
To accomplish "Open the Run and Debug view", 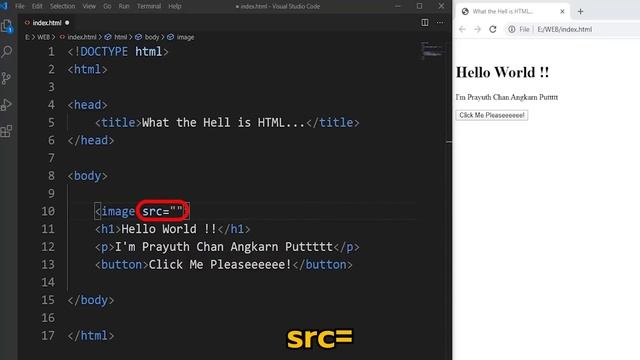I will click(x=7, y=104).
